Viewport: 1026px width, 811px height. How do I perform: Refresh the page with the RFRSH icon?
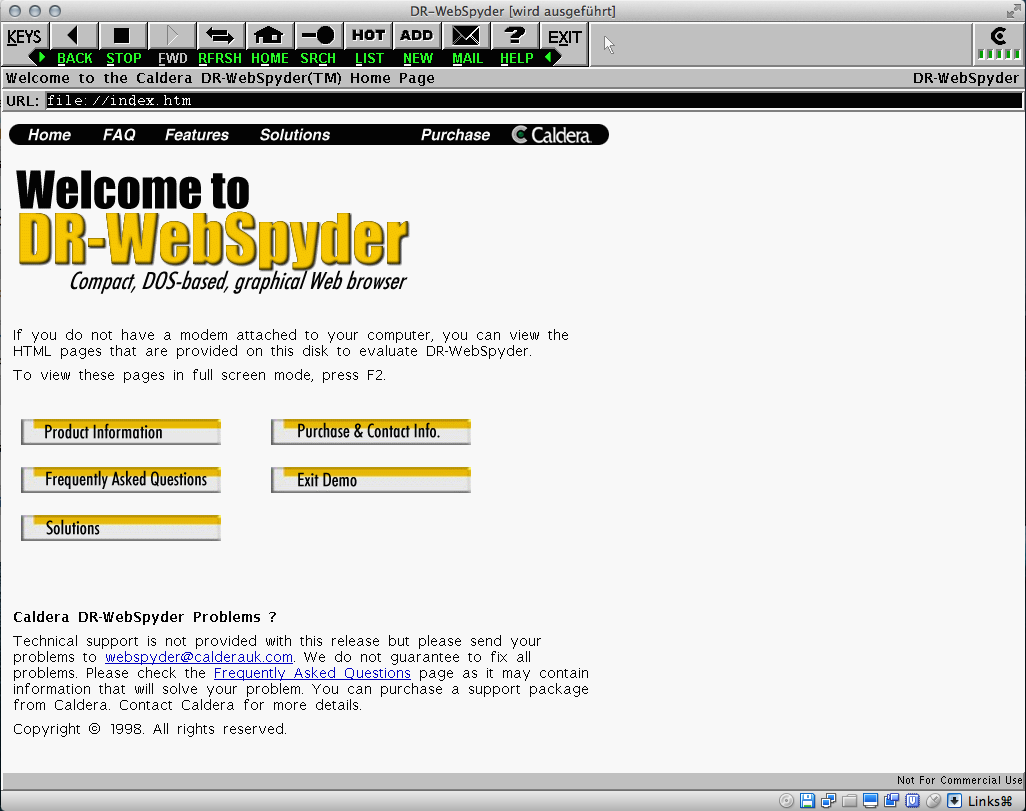point(221,36)
